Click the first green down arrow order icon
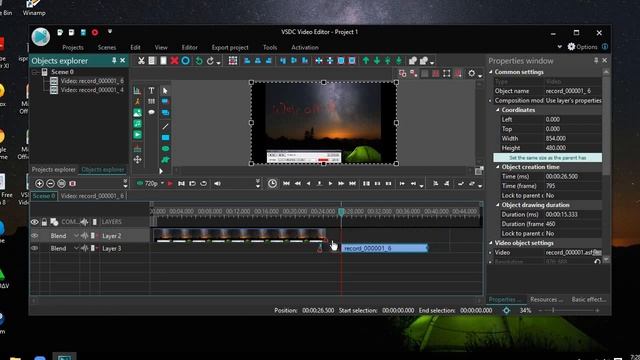The width and height of the screenshot is (640, 360). [377, 61]
